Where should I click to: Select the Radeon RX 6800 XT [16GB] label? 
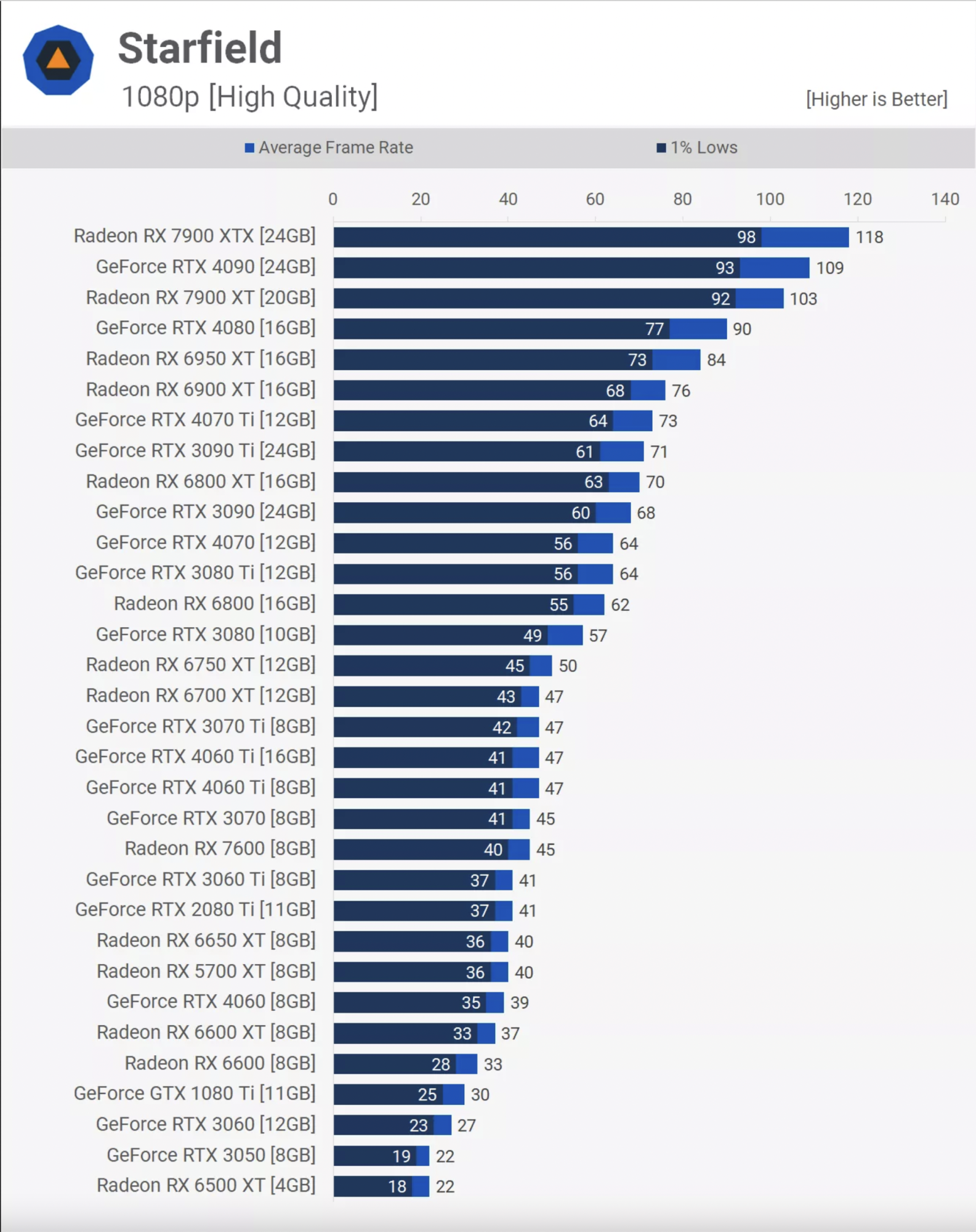pos(201,481)
